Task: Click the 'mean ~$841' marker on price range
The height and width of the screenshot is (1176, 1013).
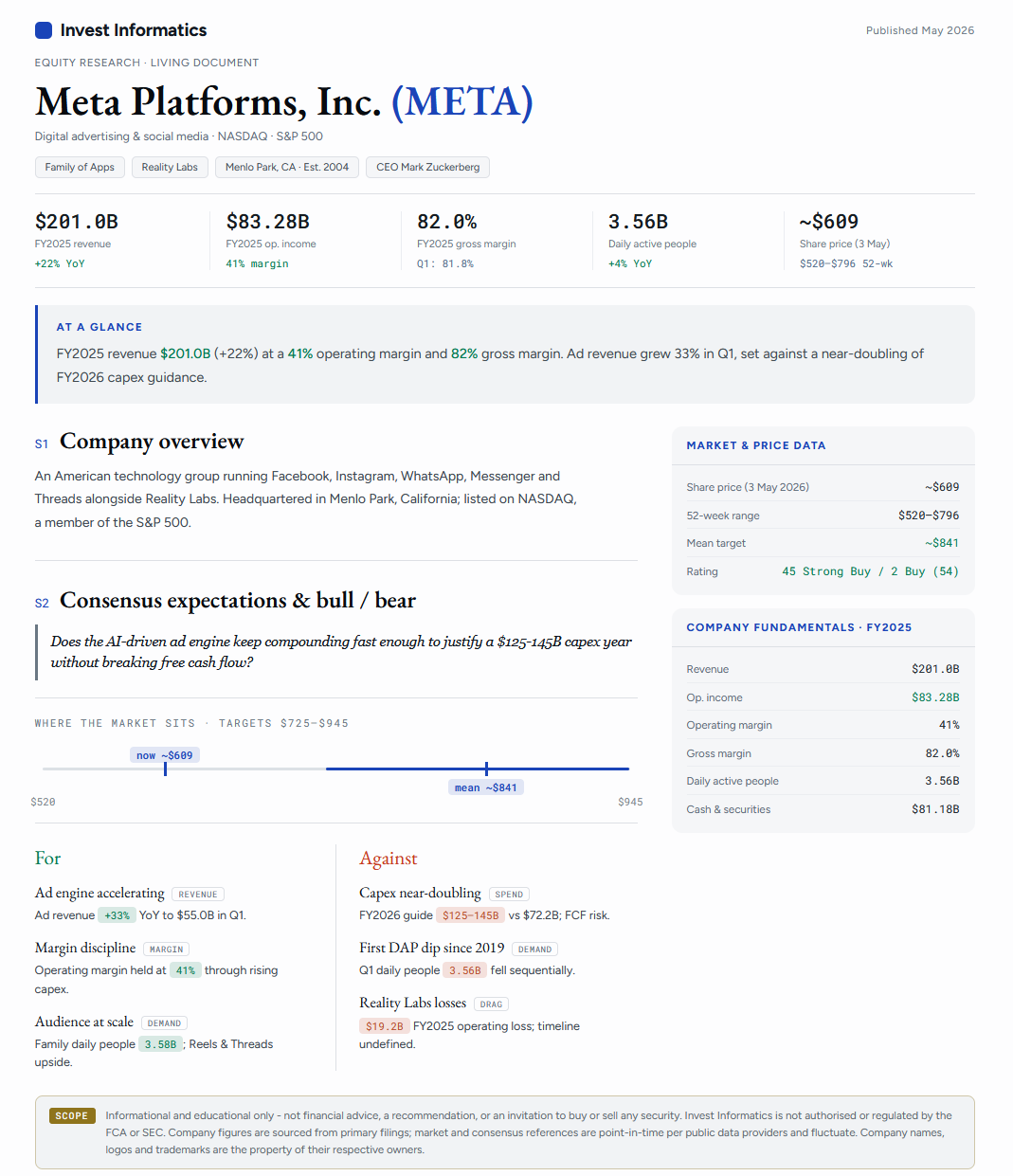Action: (x=486, y=787)
